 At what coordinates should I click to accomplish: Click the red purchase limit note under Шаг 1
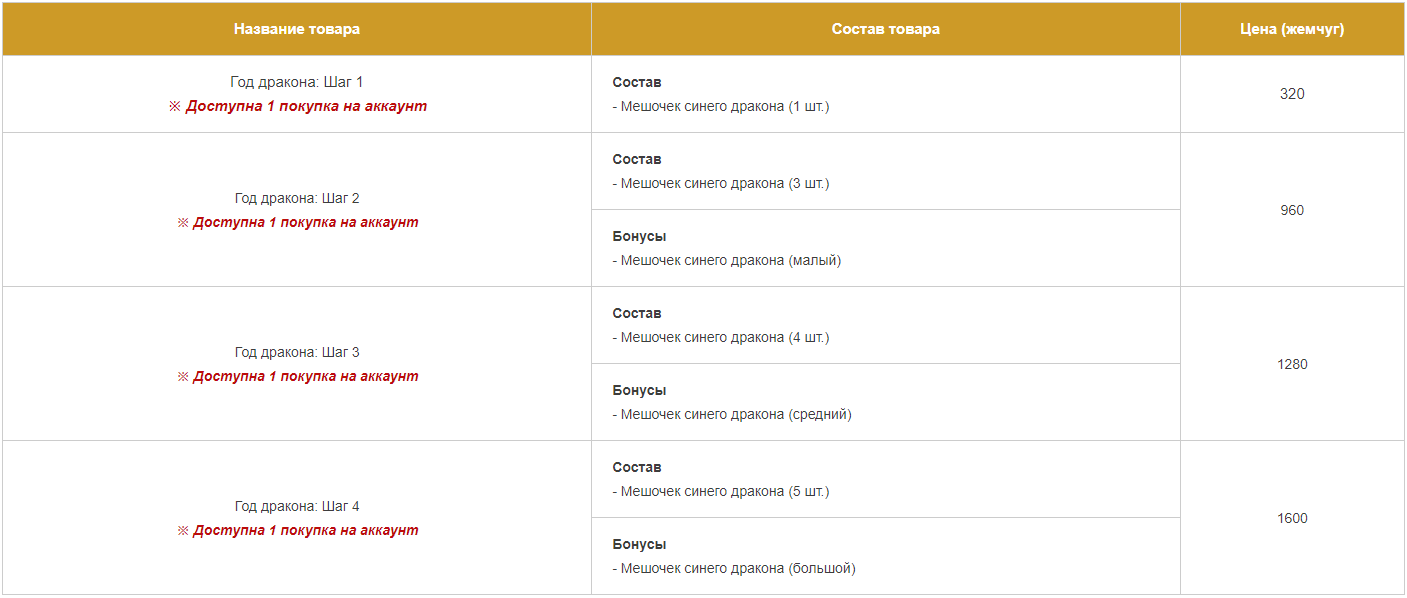coord(297,106)
